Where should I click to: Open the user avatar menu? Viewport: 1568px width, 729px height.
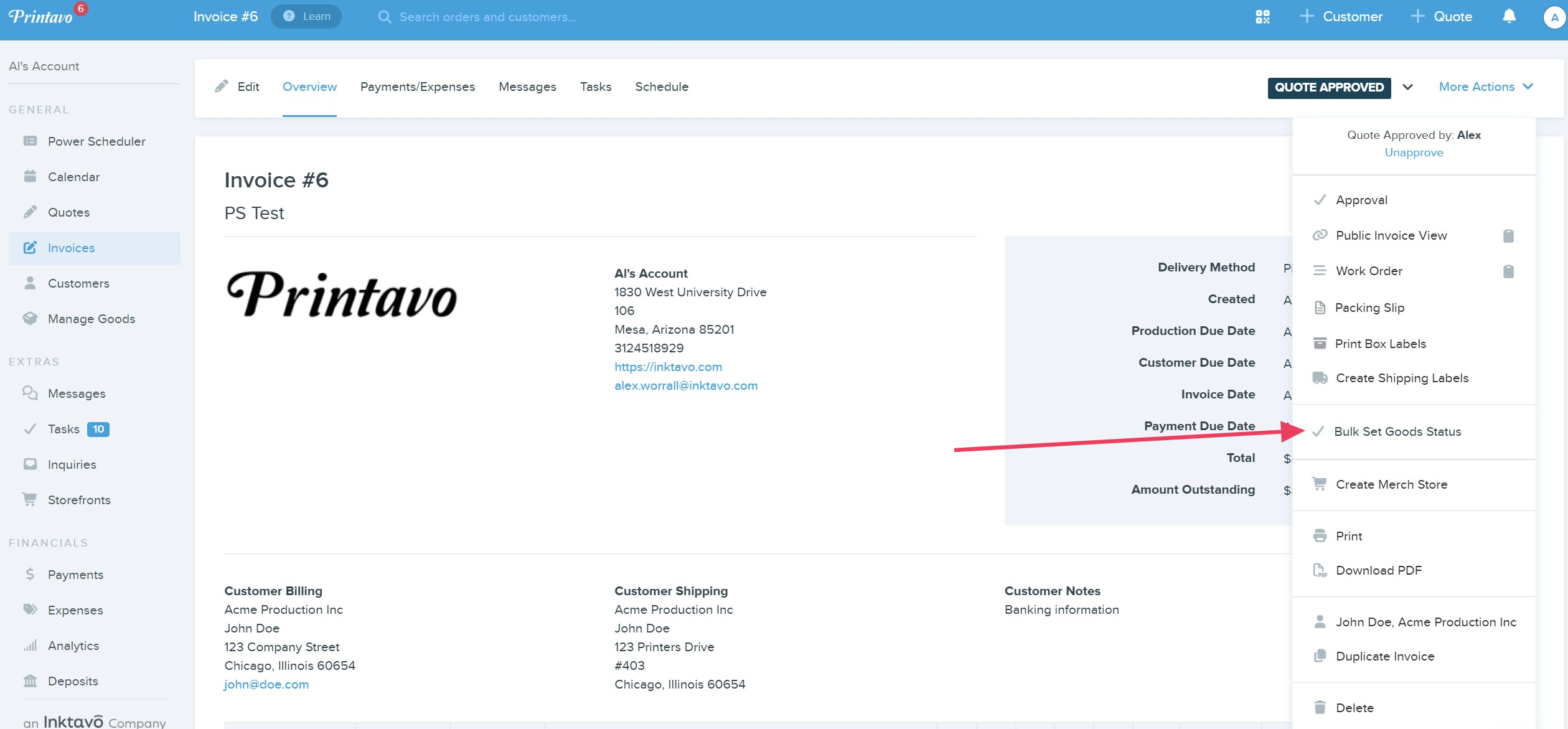click(1554, 17)
